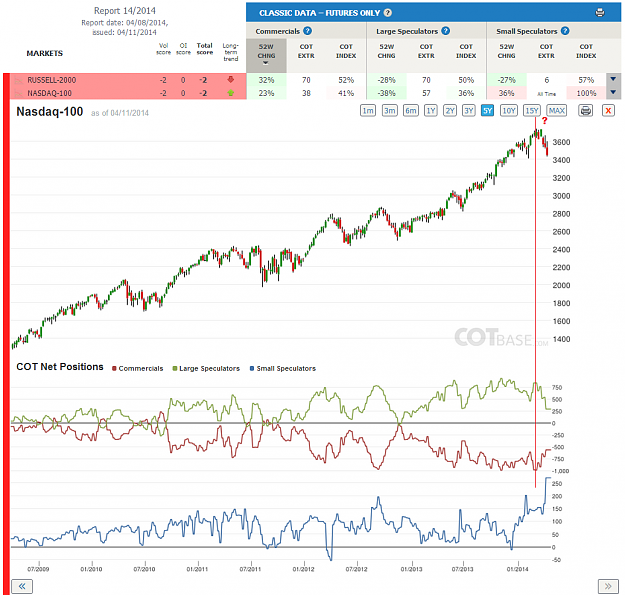Click the MARKETS column header
This screenshot has height=595, width=625.
45,53
